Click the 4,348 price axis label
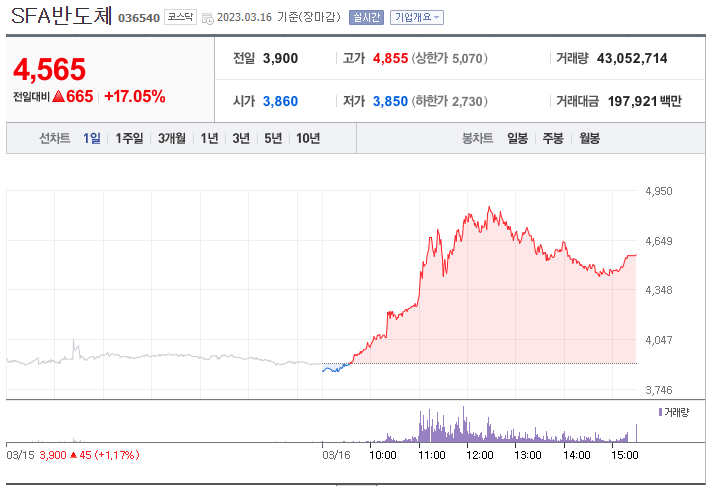706x486 pixels. 659,290
